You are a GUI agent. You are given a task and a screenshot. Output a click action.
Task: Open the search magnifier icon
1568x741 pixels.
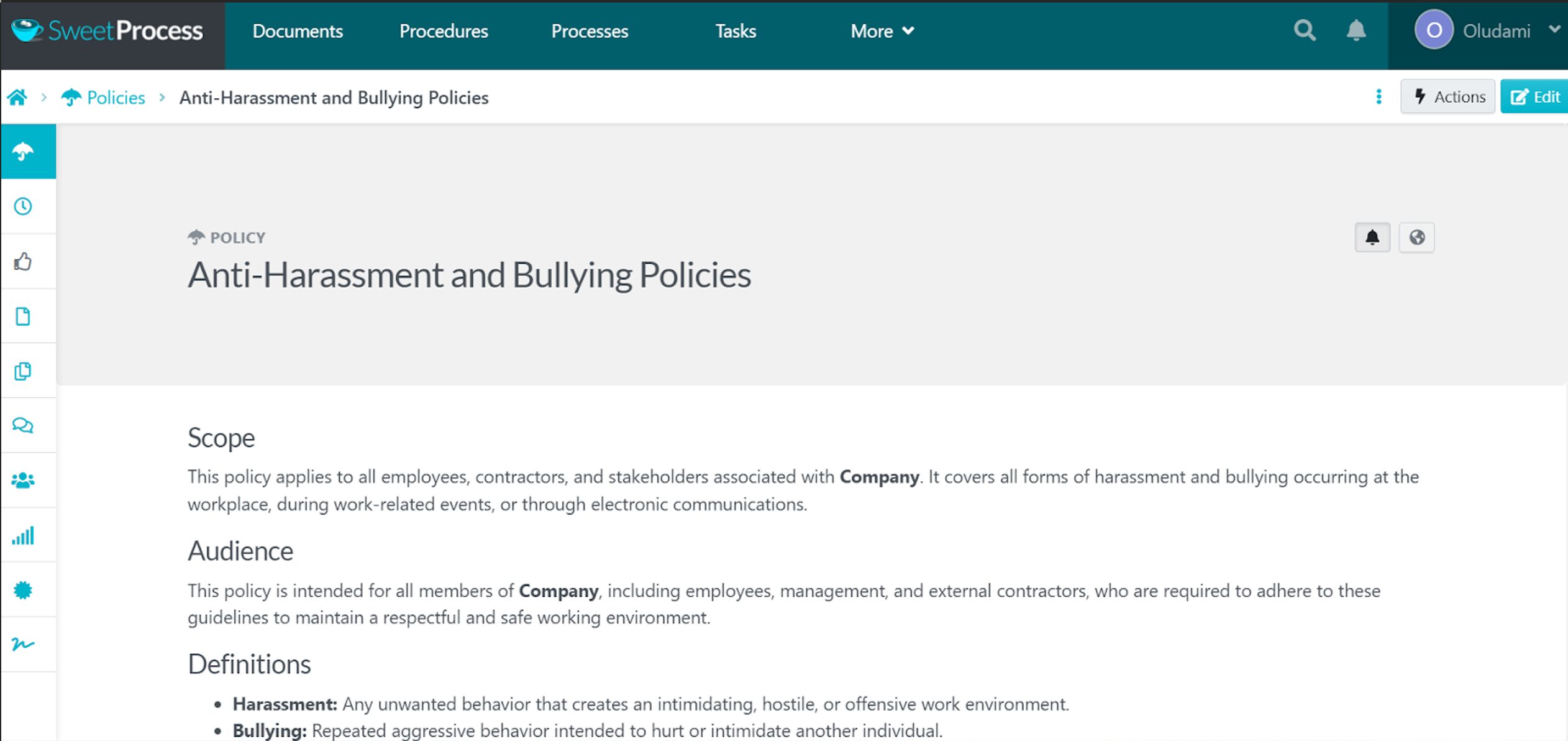(x=1304, y=30)
